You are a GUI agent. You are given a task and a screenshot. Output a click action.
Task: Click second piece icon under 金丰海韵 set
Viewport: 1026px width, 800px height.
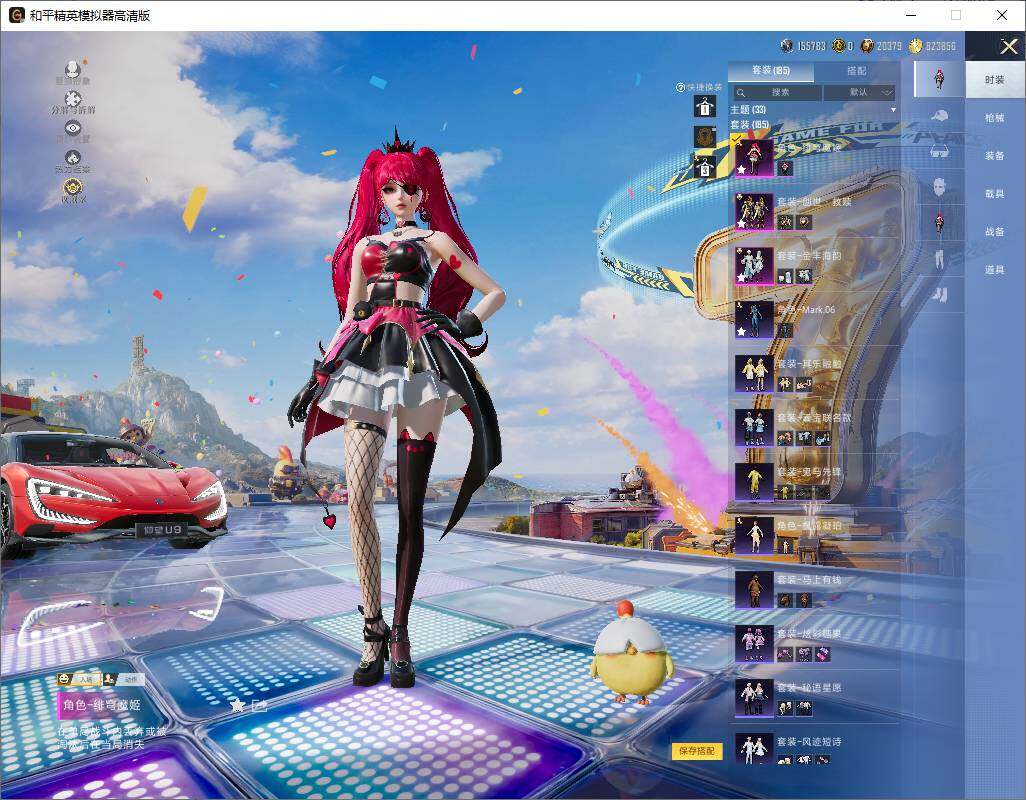(x=804, y=277)
